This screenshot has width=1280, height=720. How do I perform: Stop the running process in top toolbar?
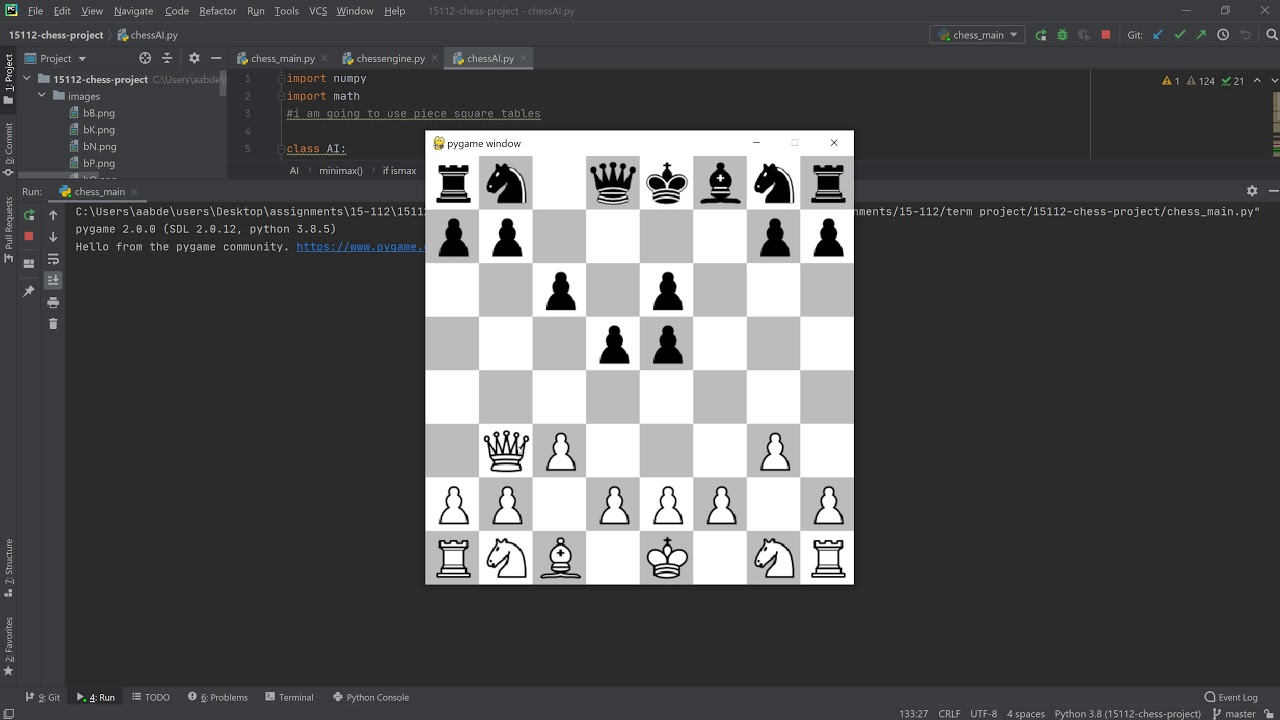(1106, 35)
